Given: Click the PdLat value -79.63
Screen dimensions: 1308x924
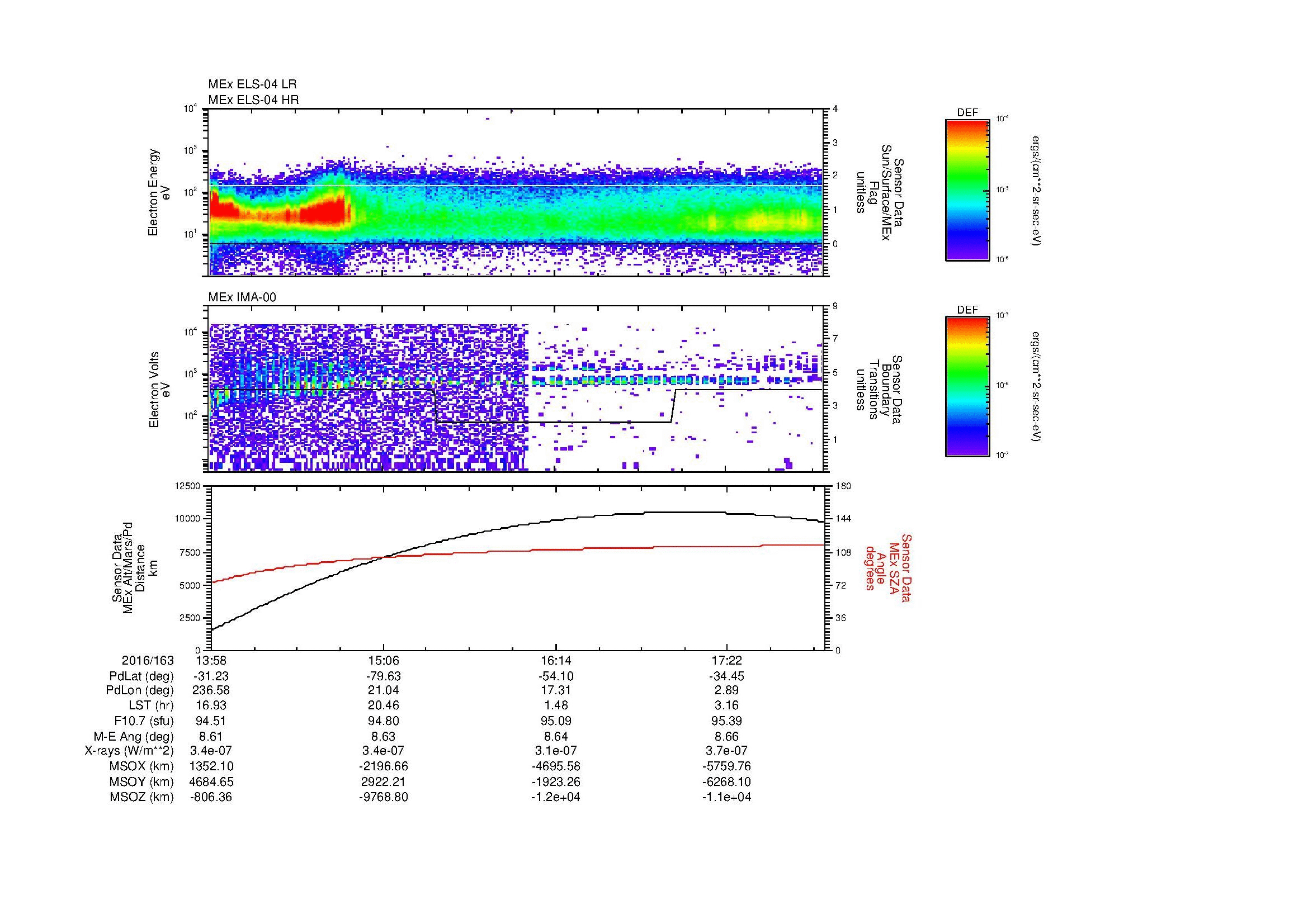Looking at the screenshot, I should tap(384, 676).
